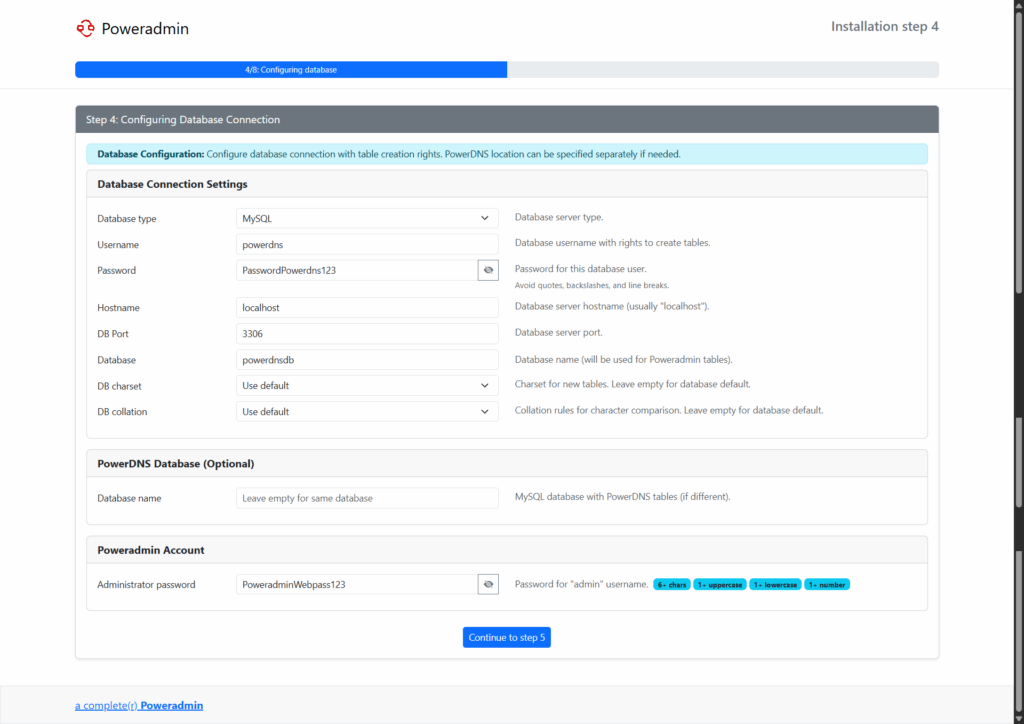Show Administrator password with eye toggle

(x=488, y=584)
